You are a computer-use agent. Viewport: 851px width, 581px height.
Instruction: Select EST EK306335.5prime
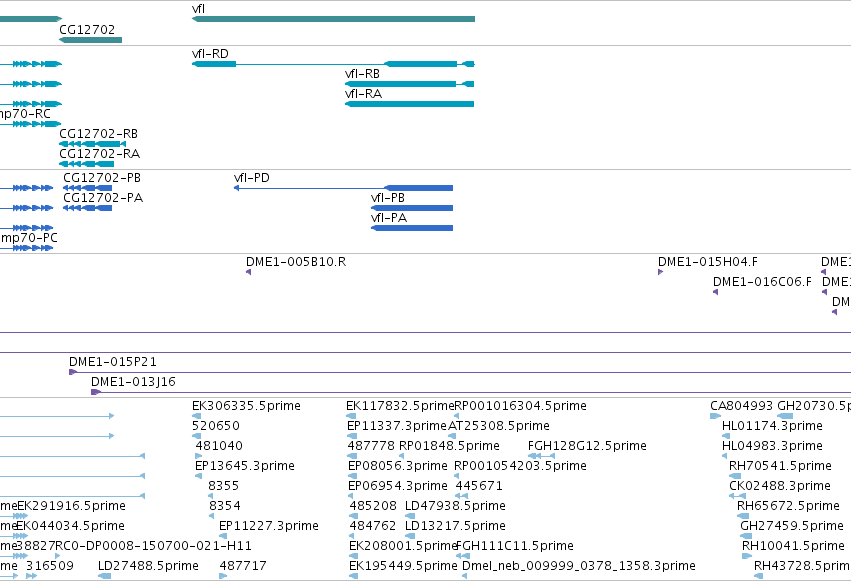(x=196, y=416)
